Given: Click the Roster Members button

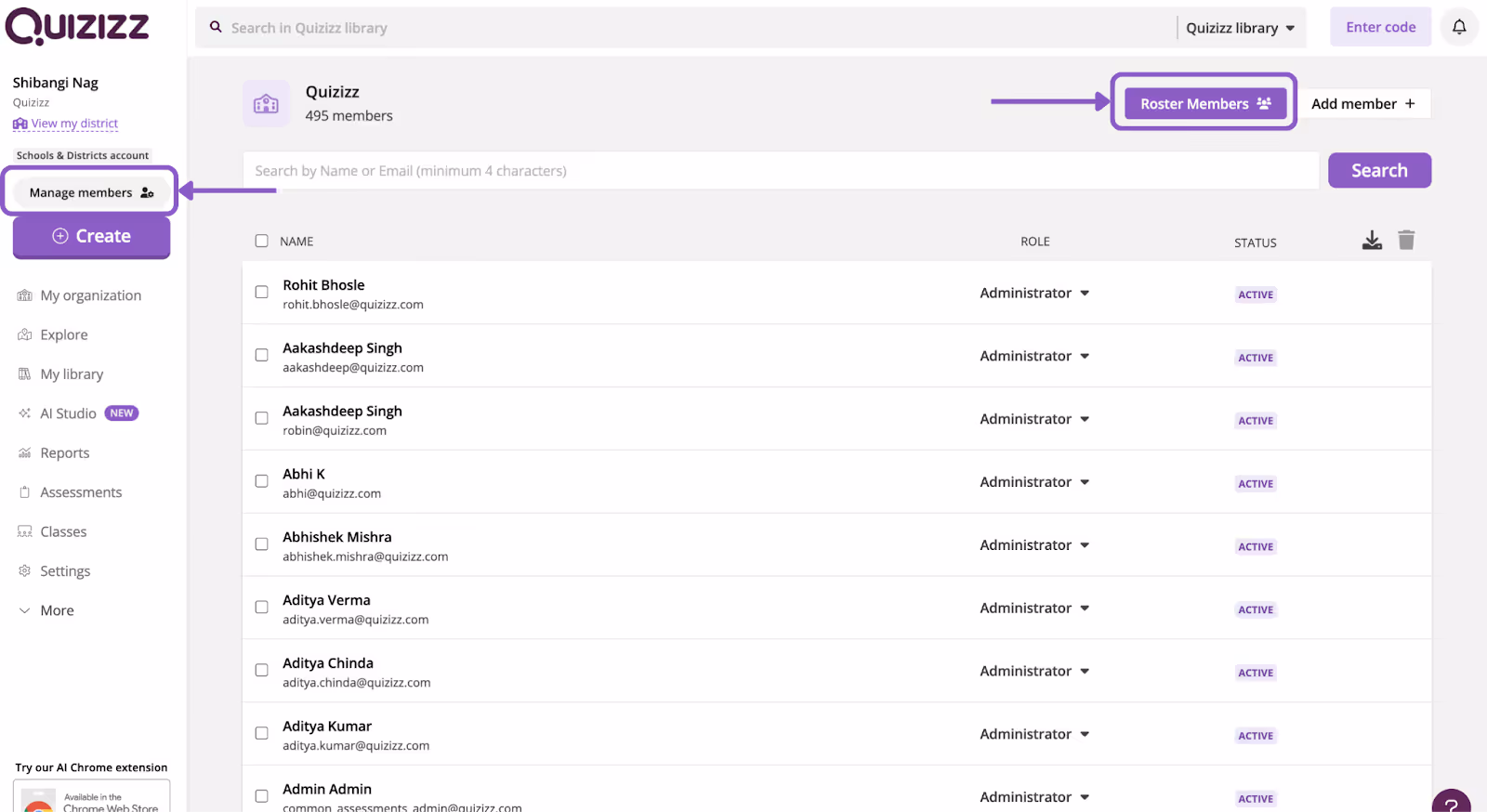Looking at the screenshot, I should [1205, 103].
